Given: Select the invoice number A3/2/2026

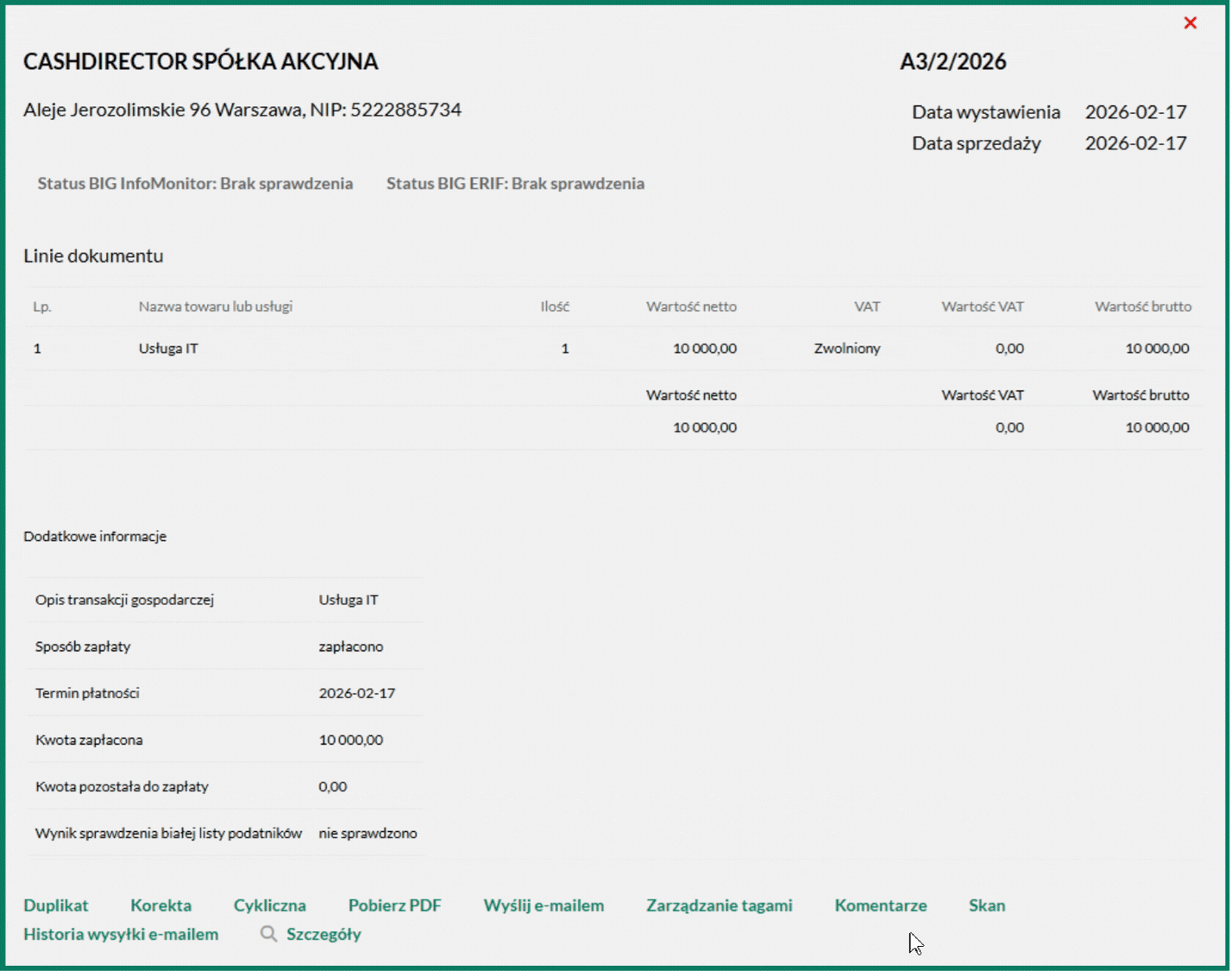Looking at the screenshot, I should click(952, 61).
